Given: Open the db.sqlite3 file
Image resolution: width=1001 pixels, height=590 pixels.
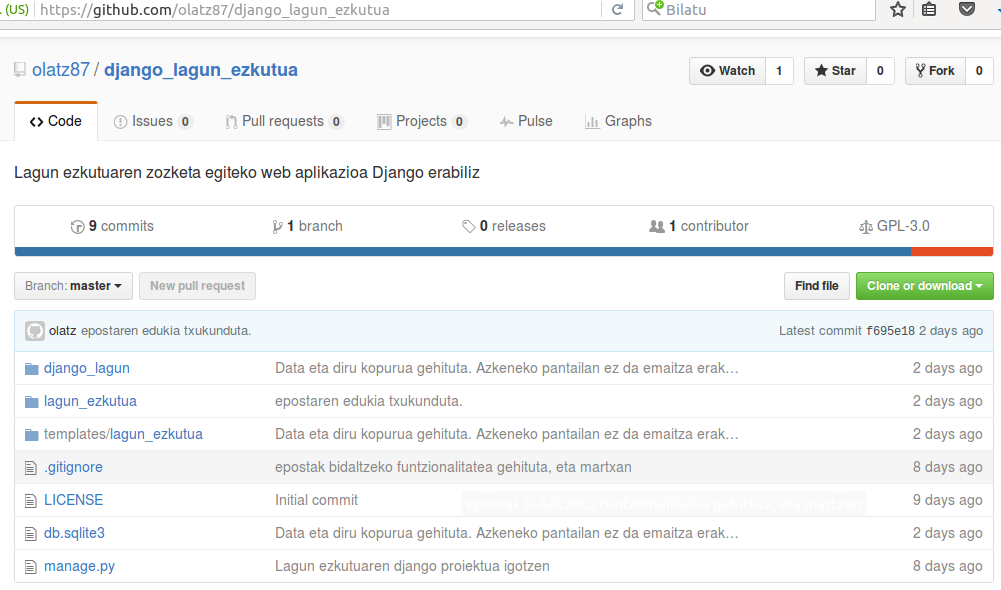Looking at the screenshot, I should click(74, 534).
